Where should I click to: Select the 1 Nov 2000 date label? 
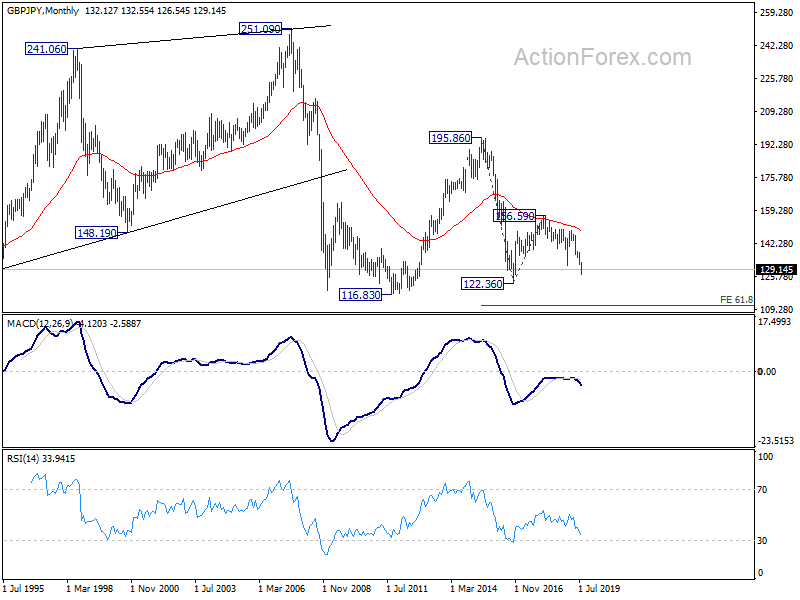tap(155, 588)
